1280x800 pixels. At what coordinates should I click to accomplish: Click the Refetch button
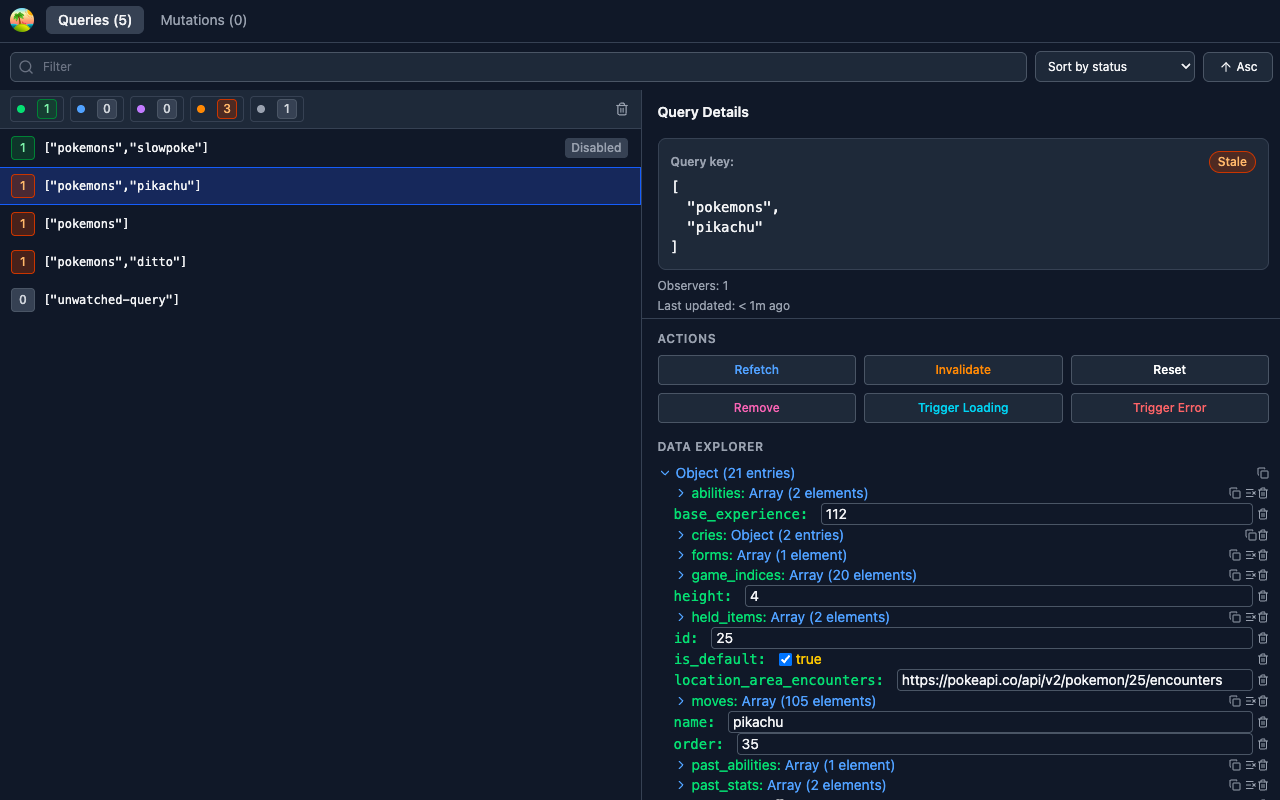click(x=757, y=370)
